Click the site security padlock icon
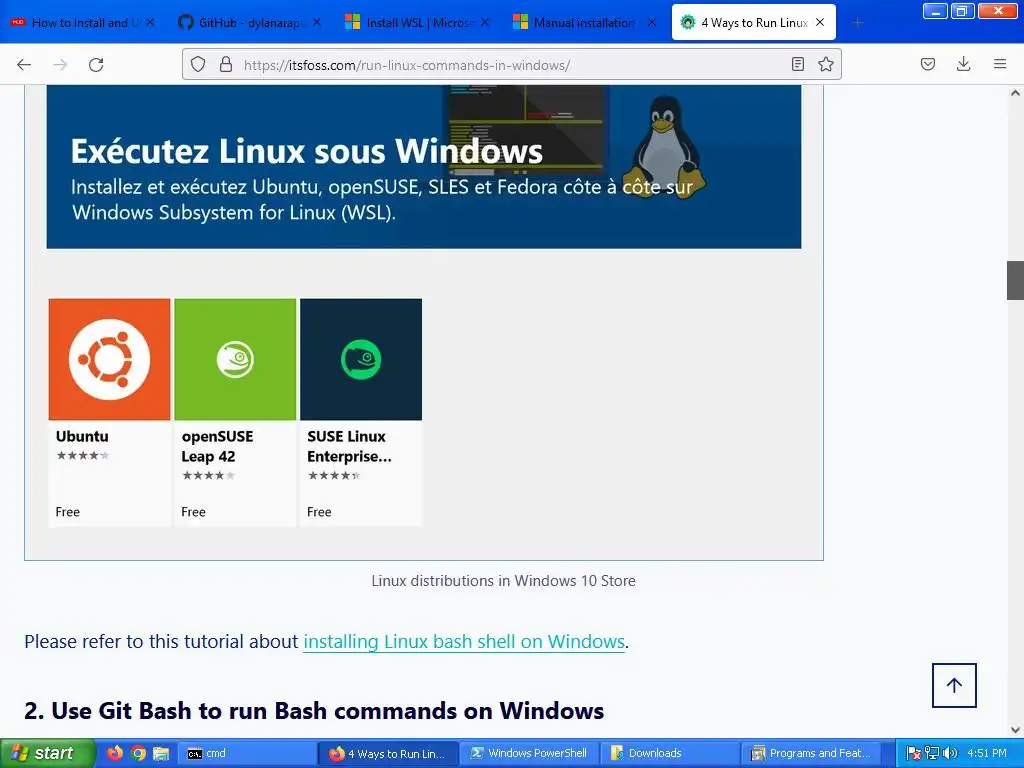Image resolution: width=1024 pixels, height=768 pixels. (x=226, y=64)
